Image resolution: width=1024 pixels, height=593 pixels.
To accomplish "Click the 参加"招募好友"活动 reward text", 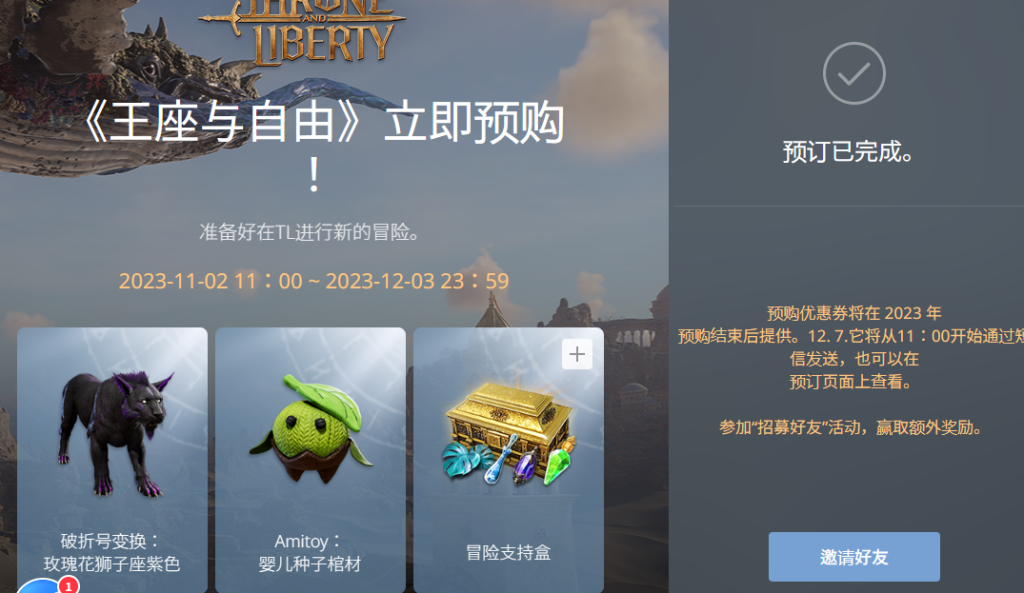I will (852, 428).
